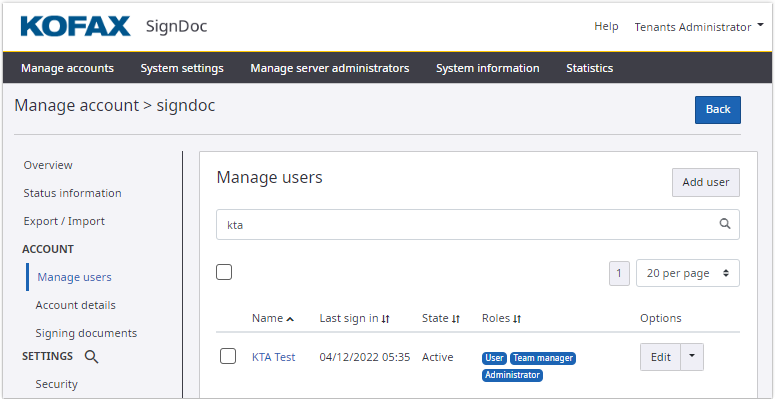
Task: Click the blue Back button
Action: [x=717, y=110]
